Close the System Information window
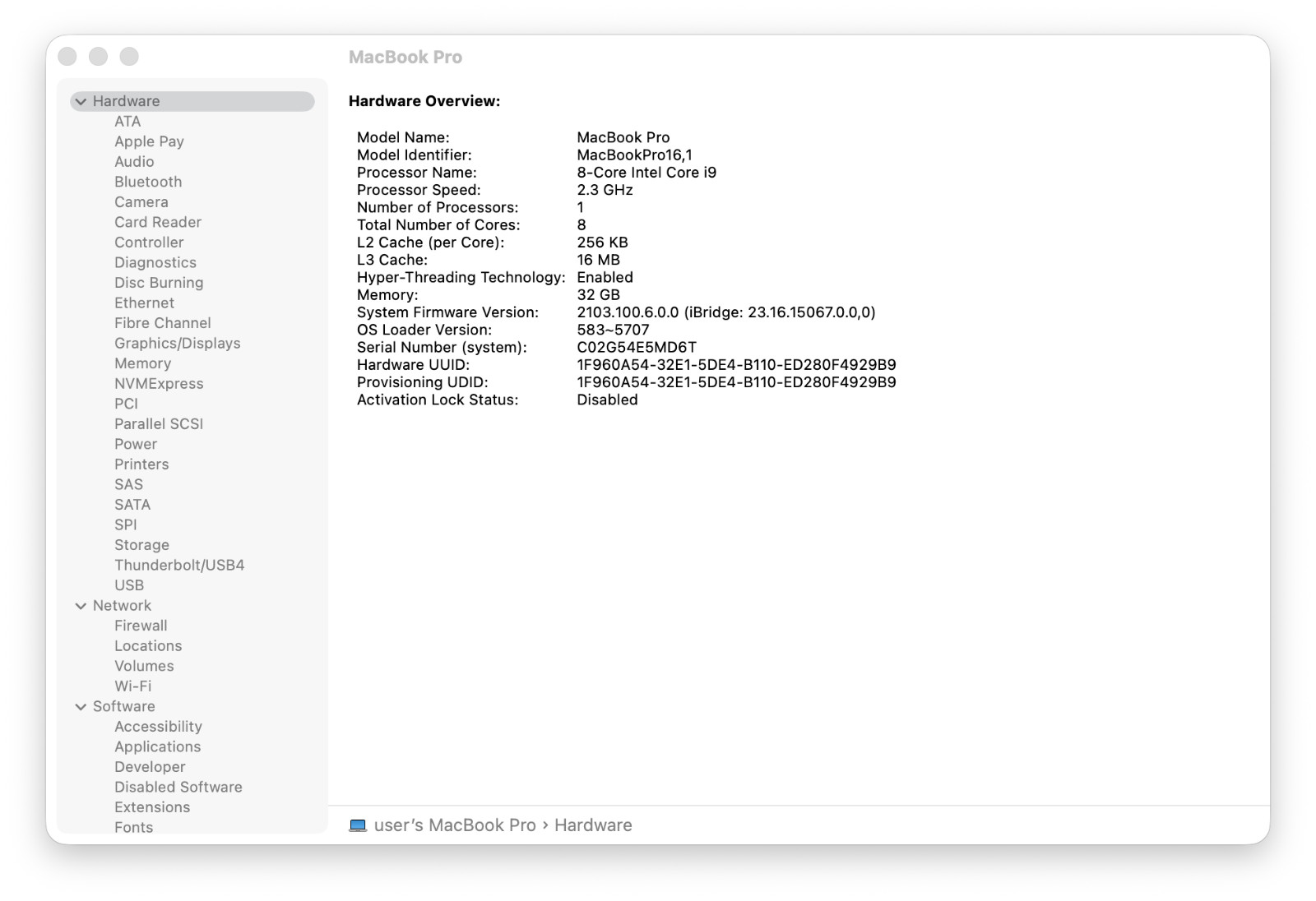This screenshot has width=1316, height=901. click(67, 56)
